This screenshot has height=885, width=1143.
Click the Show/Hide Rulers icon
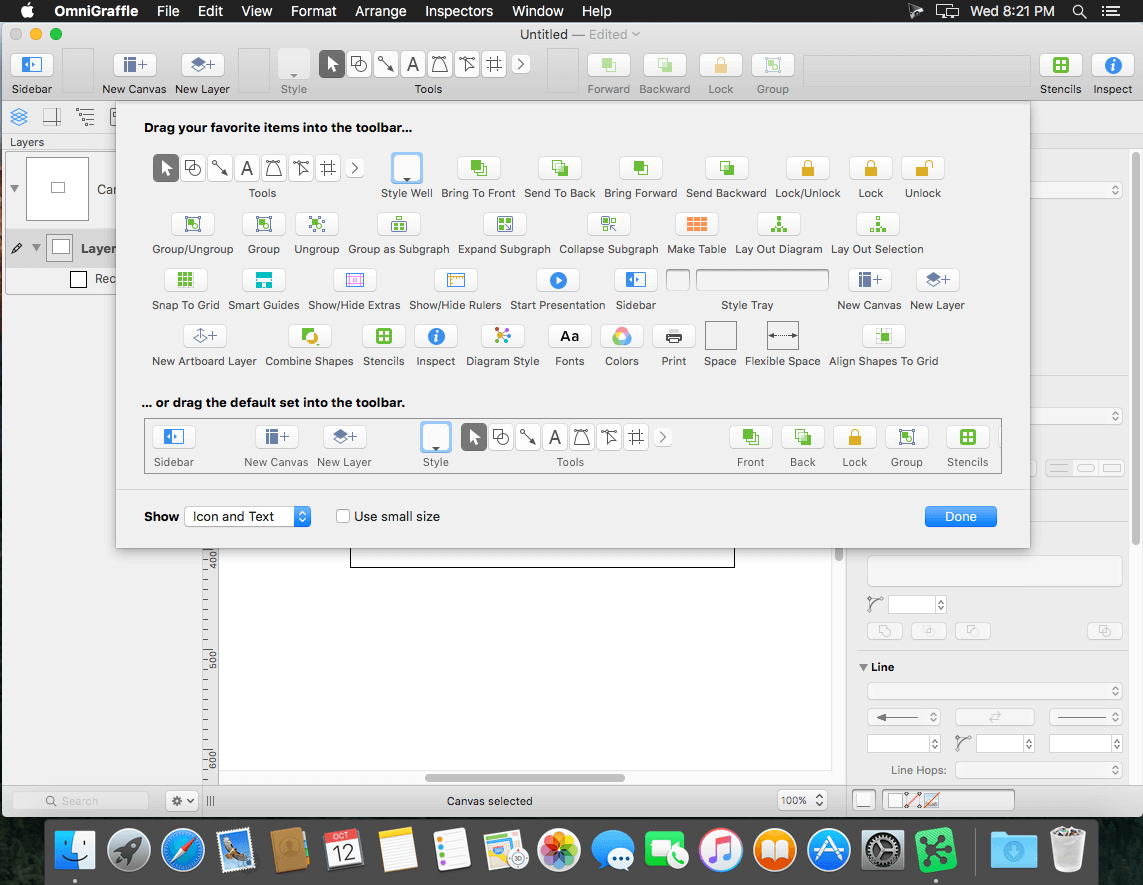pyautogui.click(x=455, y=280)
